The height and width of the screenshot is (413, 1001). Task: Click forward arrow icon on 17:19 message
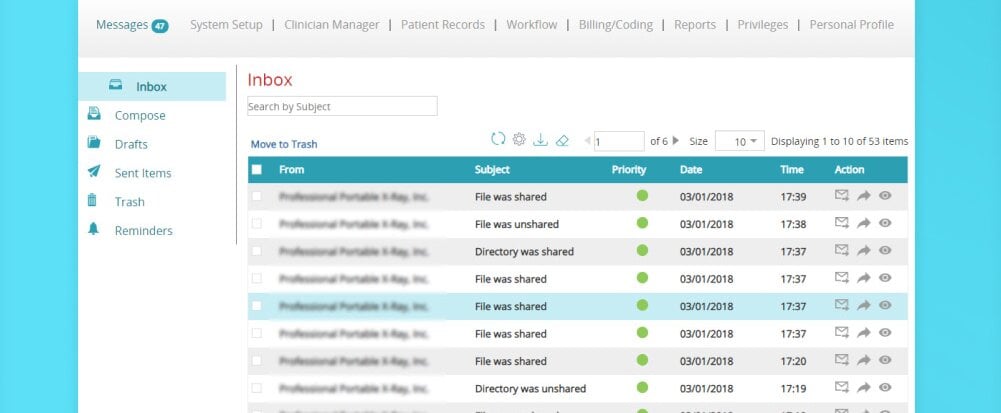coord(864,388)
